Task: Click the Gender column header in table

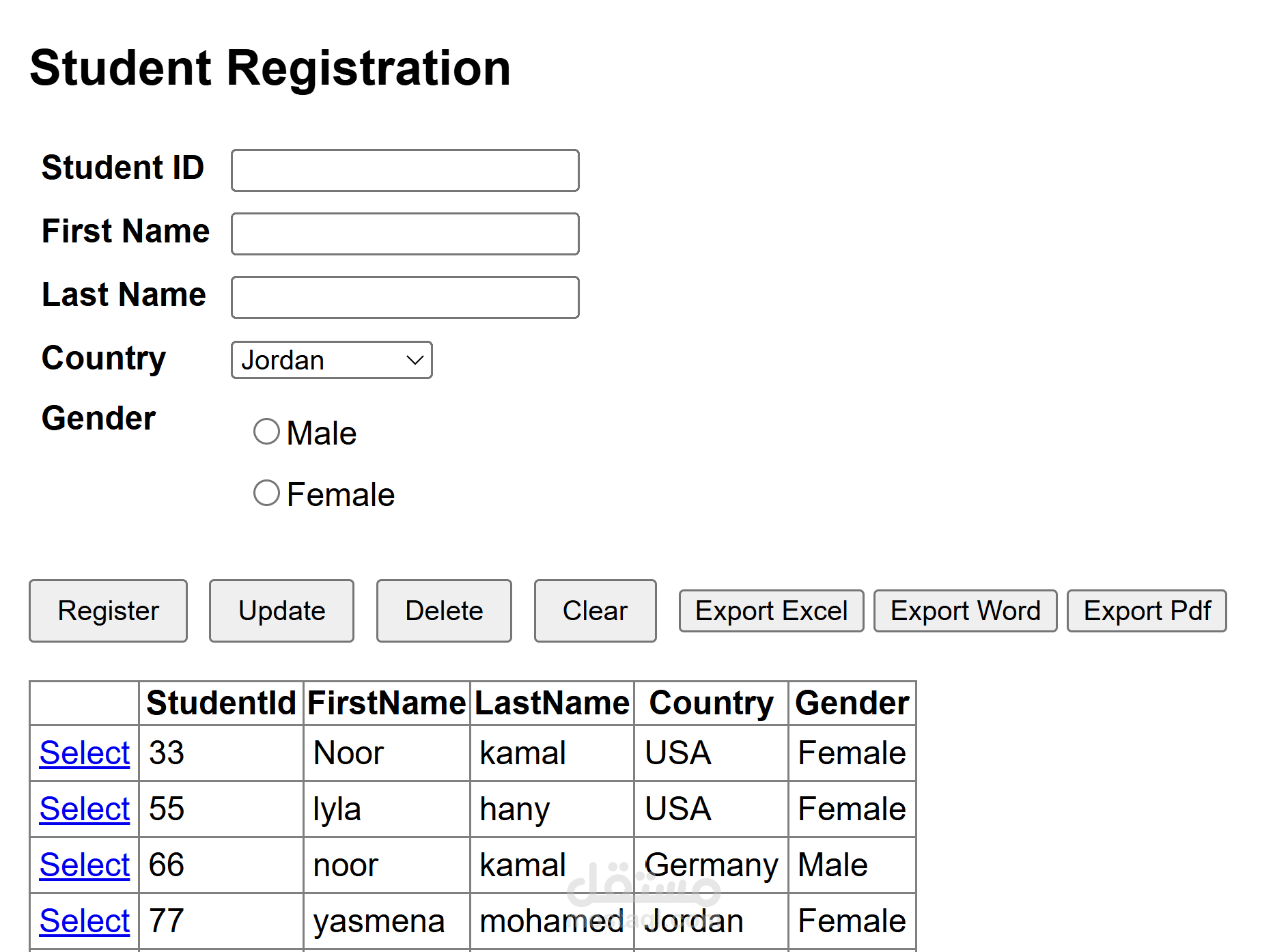Action: click(852, 703)
